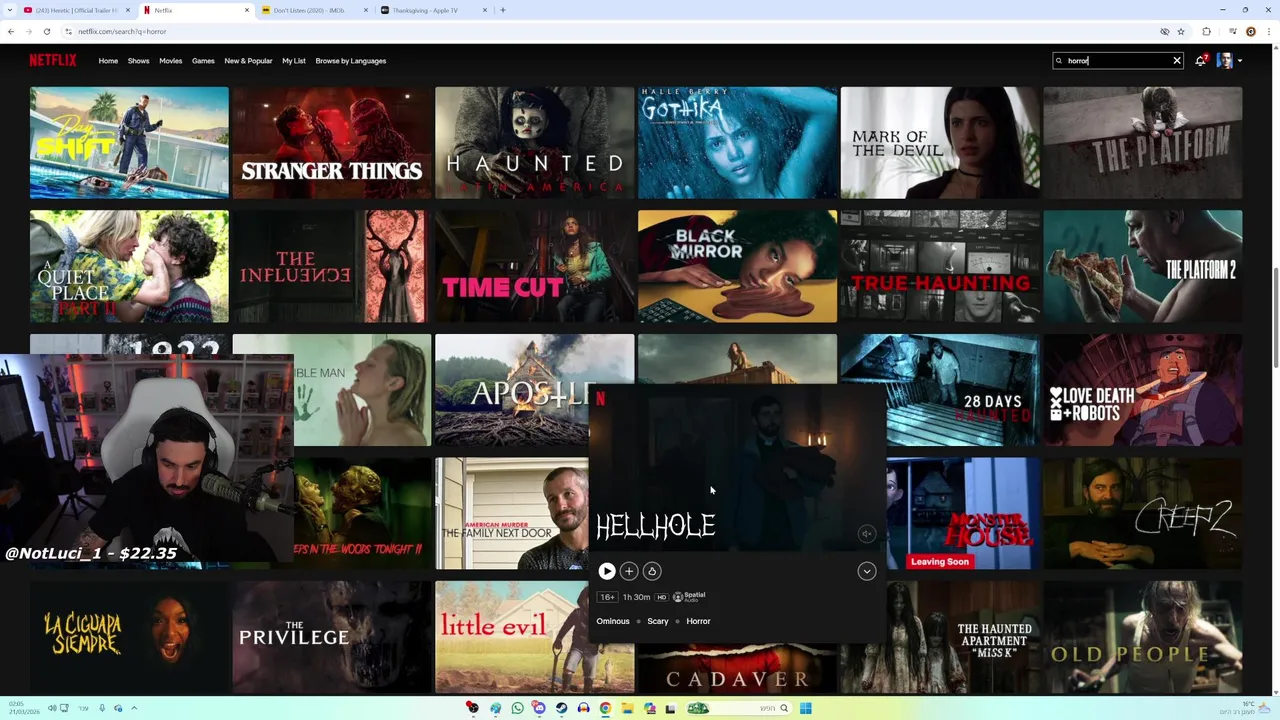Open File Explorer from the taskbar
Screen dimensions: 1280x720
[627, 708]
